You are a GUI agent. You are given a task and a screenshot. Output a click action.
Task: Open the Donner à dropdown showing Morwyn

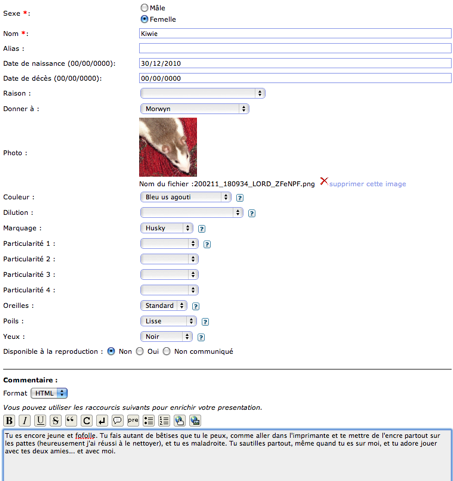pyautogui.click(x=195, y=109)
